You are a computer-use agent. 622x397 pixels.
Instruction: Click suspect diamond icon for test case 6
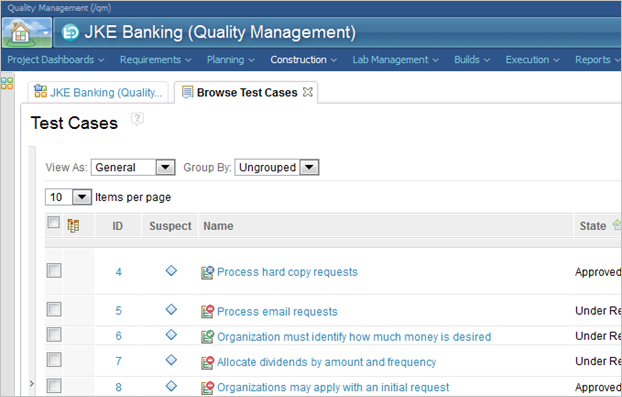pos(171,335)
